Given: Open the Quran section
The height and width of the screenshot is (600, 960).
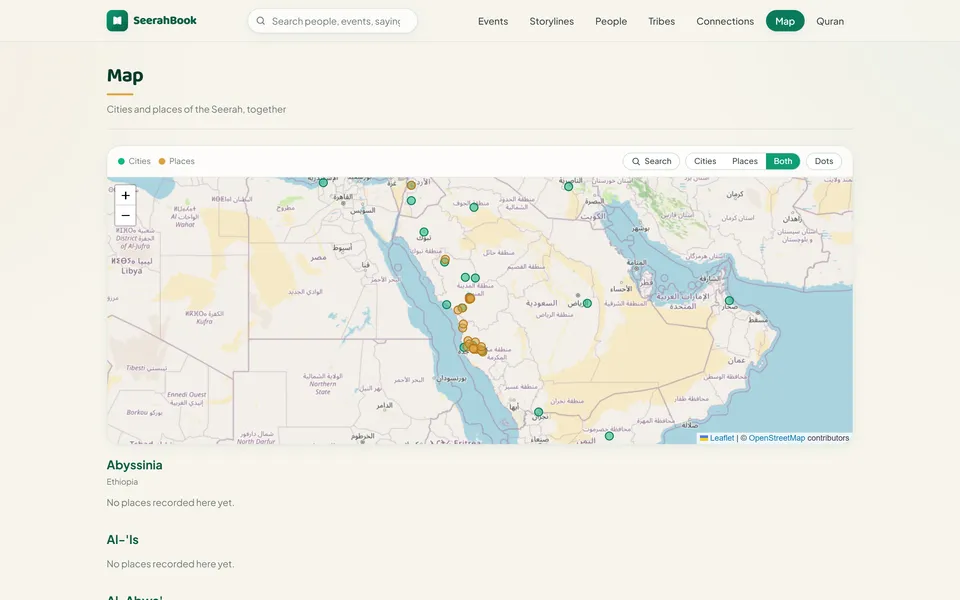Looking at the screenshot, I should [830, 21].
